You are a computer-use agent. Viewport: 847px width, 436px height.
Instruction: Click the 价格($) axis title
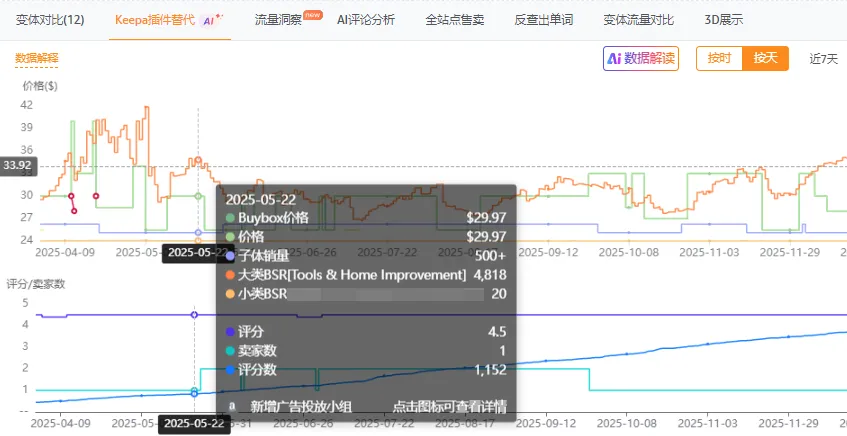point(40,86)
